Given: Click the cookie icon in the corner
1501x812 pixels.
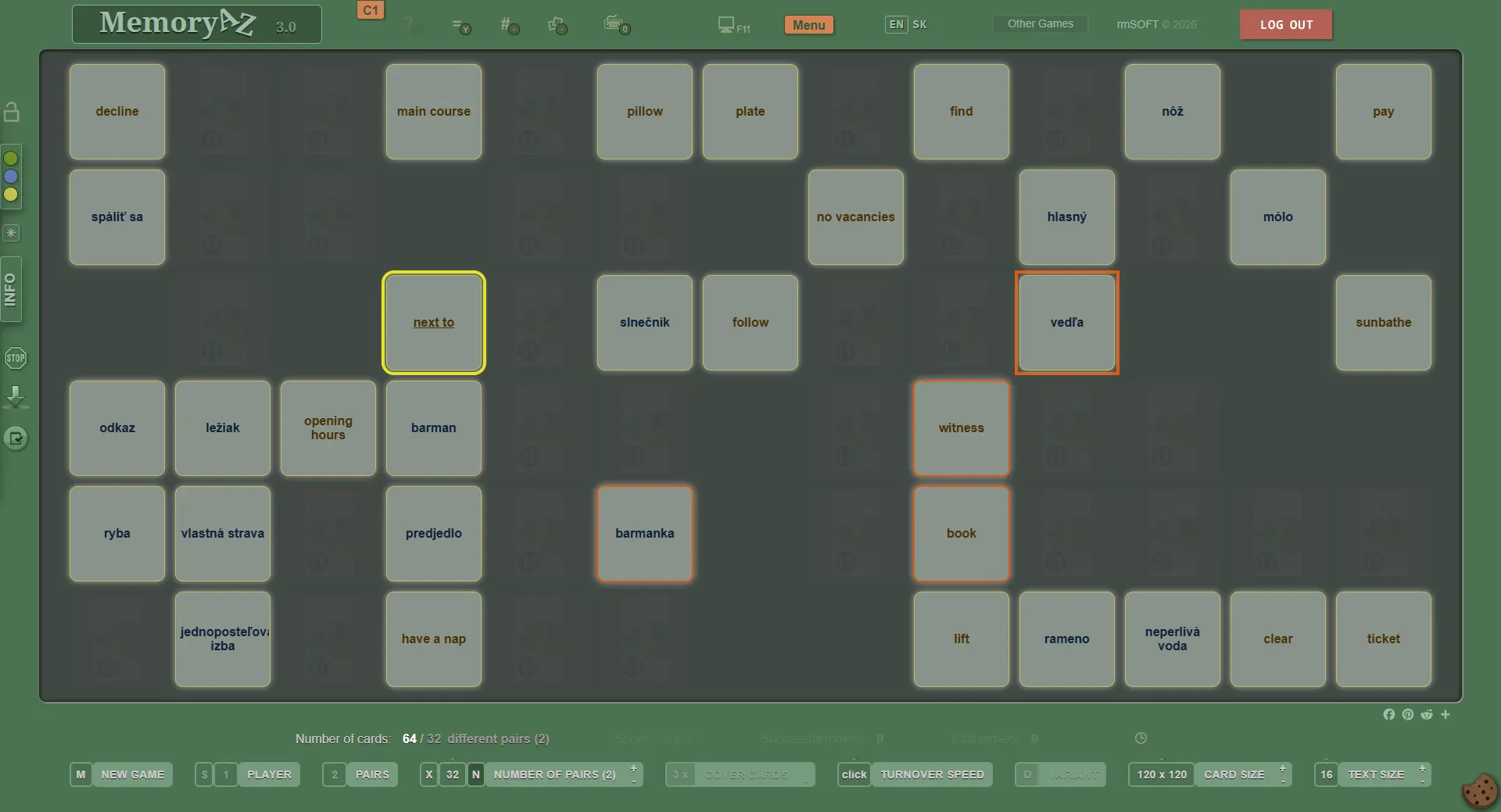Looking at the screenshot, I should tap(1479, 791).
